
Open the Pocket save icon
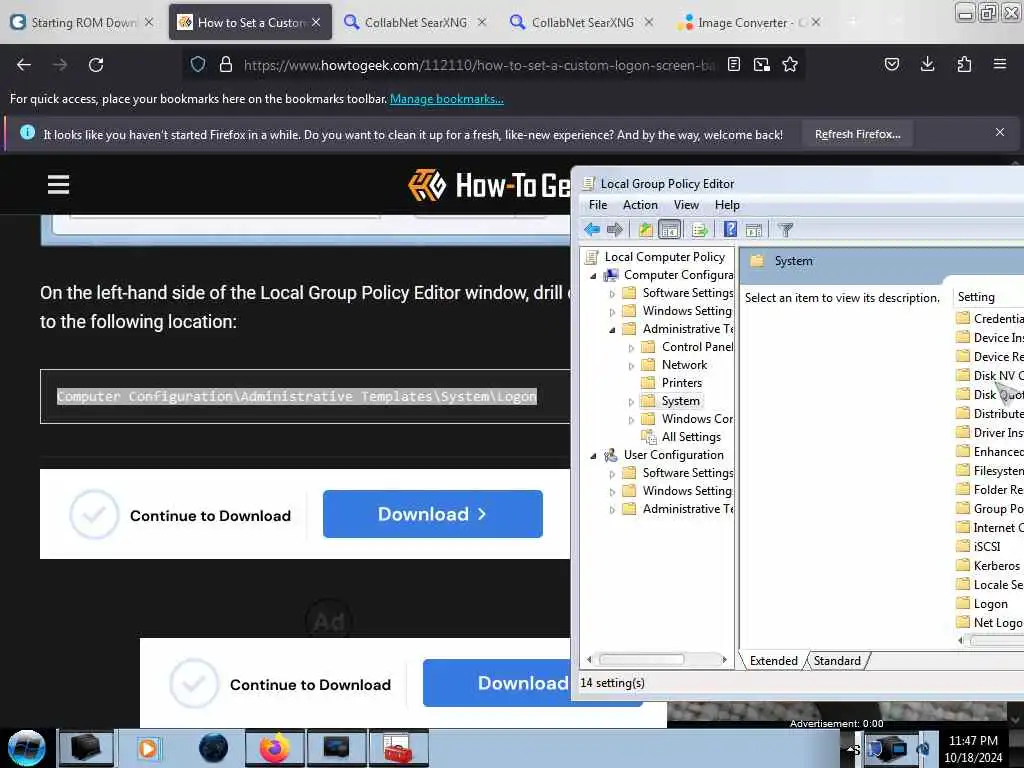(x=892, y=65)
